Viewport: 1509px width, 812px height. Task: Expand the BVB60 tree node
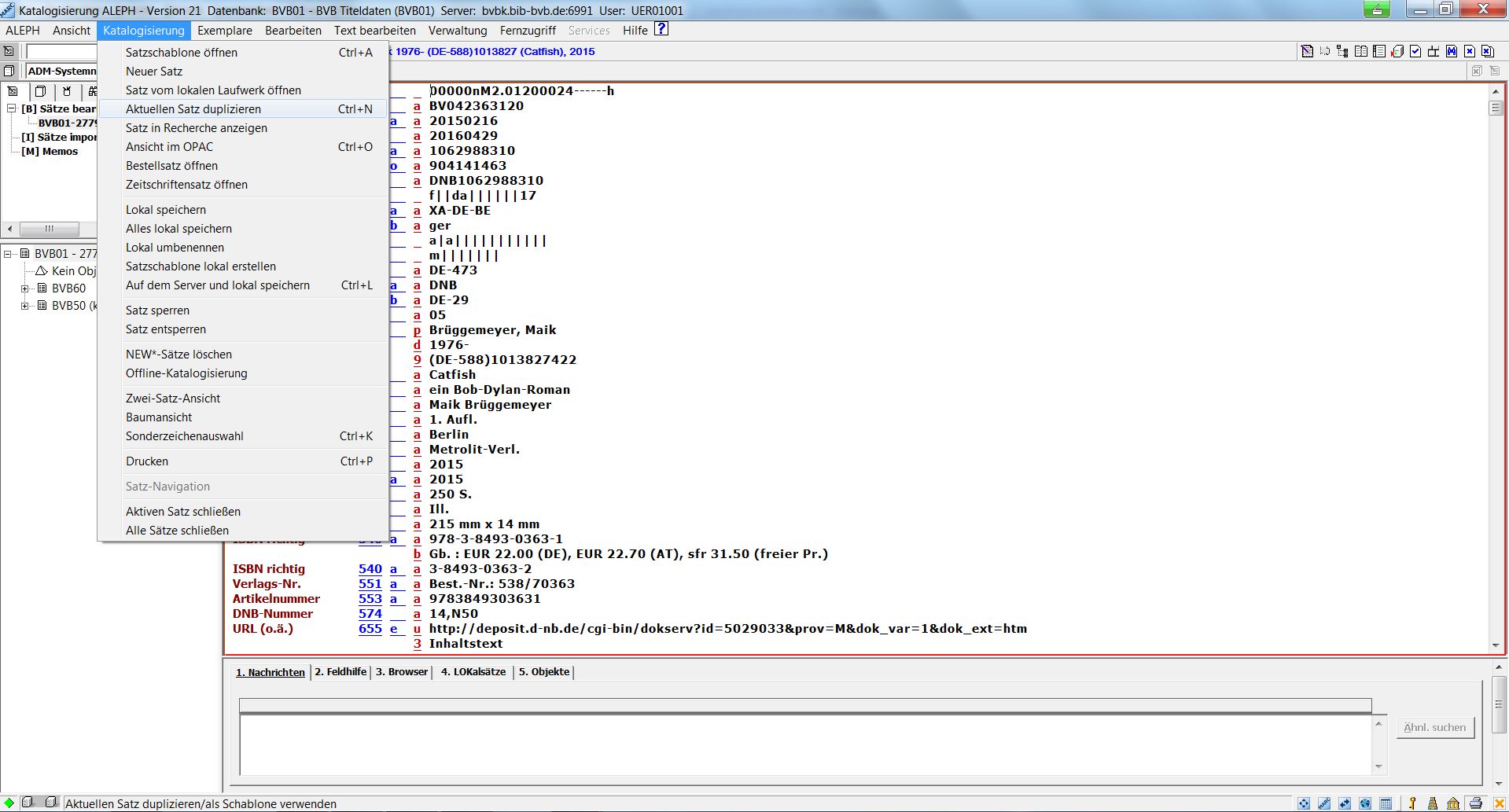[x=25, y=288]
